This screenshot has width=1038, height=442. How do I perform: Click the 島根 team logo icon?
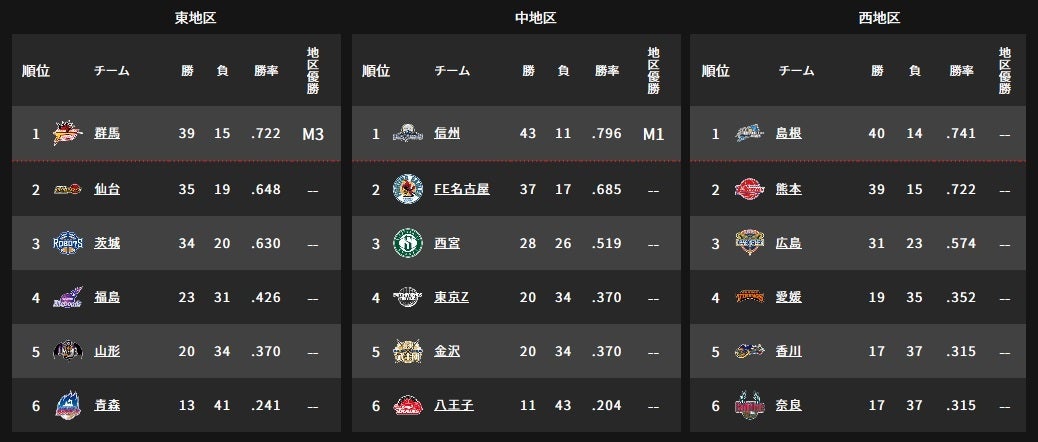pos(749,134)
